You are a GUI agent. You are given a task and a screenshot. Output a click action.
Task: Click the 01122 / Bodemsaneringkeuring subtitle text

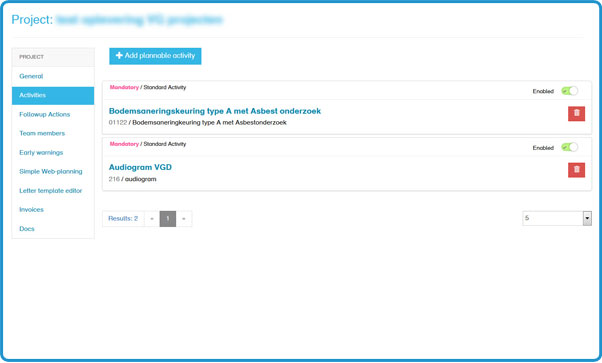pyautogui.click(x=198, y=123)
